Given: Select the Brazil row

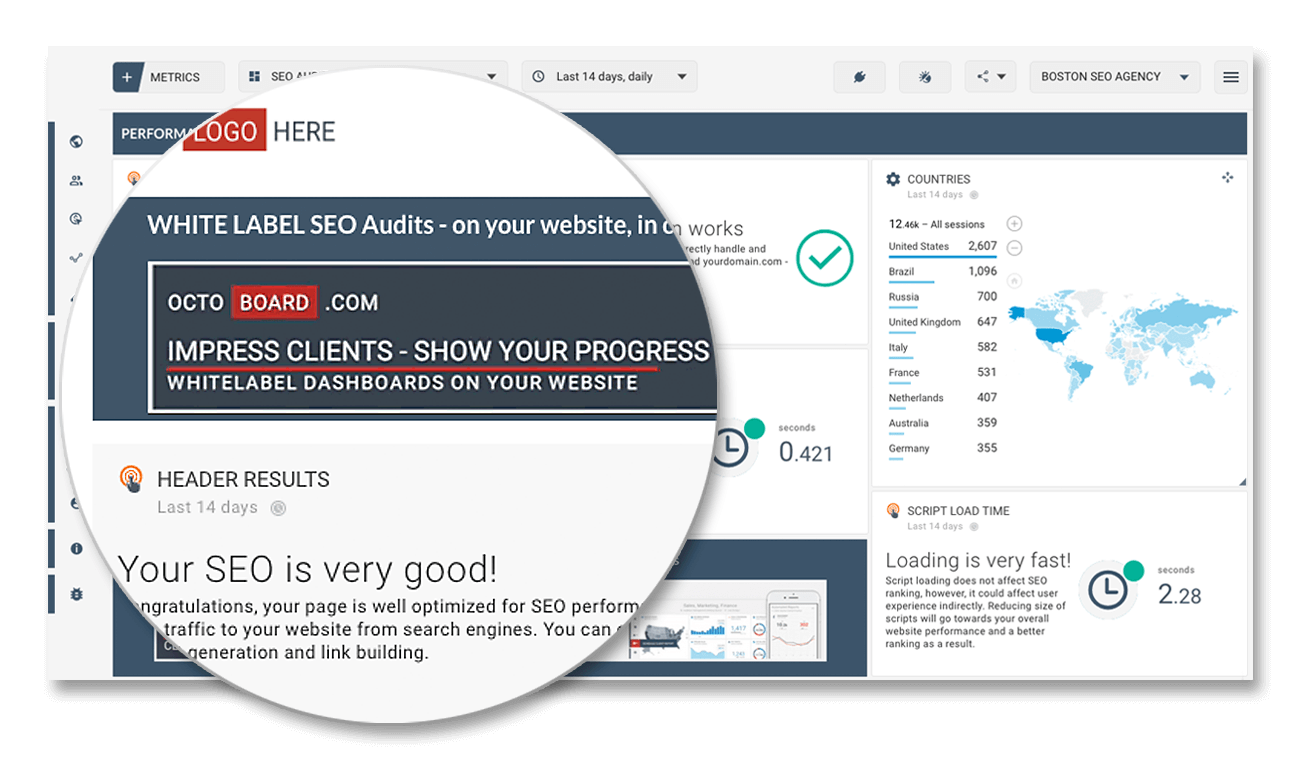Looking at the screenshot, I should 943,272.
